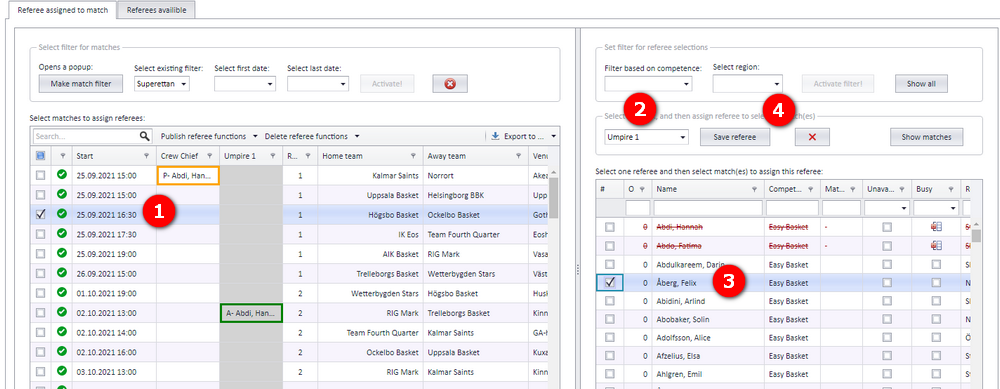Image resolution: width=1000 pixels, height=389 pixels.
Task: Click green status icon for Kalmar Saints match
Action: coord(62,175)
